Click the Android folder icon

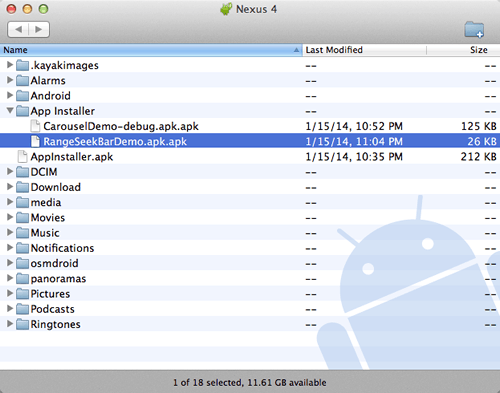(22, 96)
